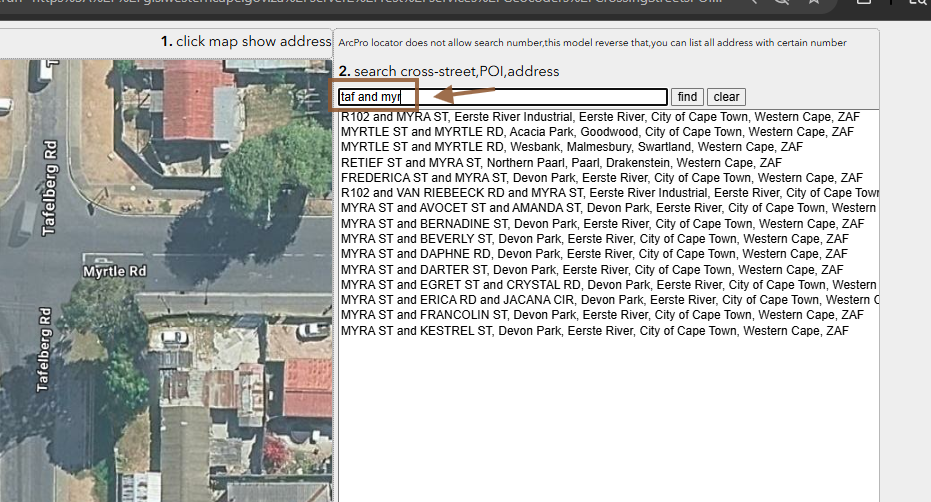
Task: Select MYRA ST and FRANCOLIN ST result
Action: tap(602, 315)
